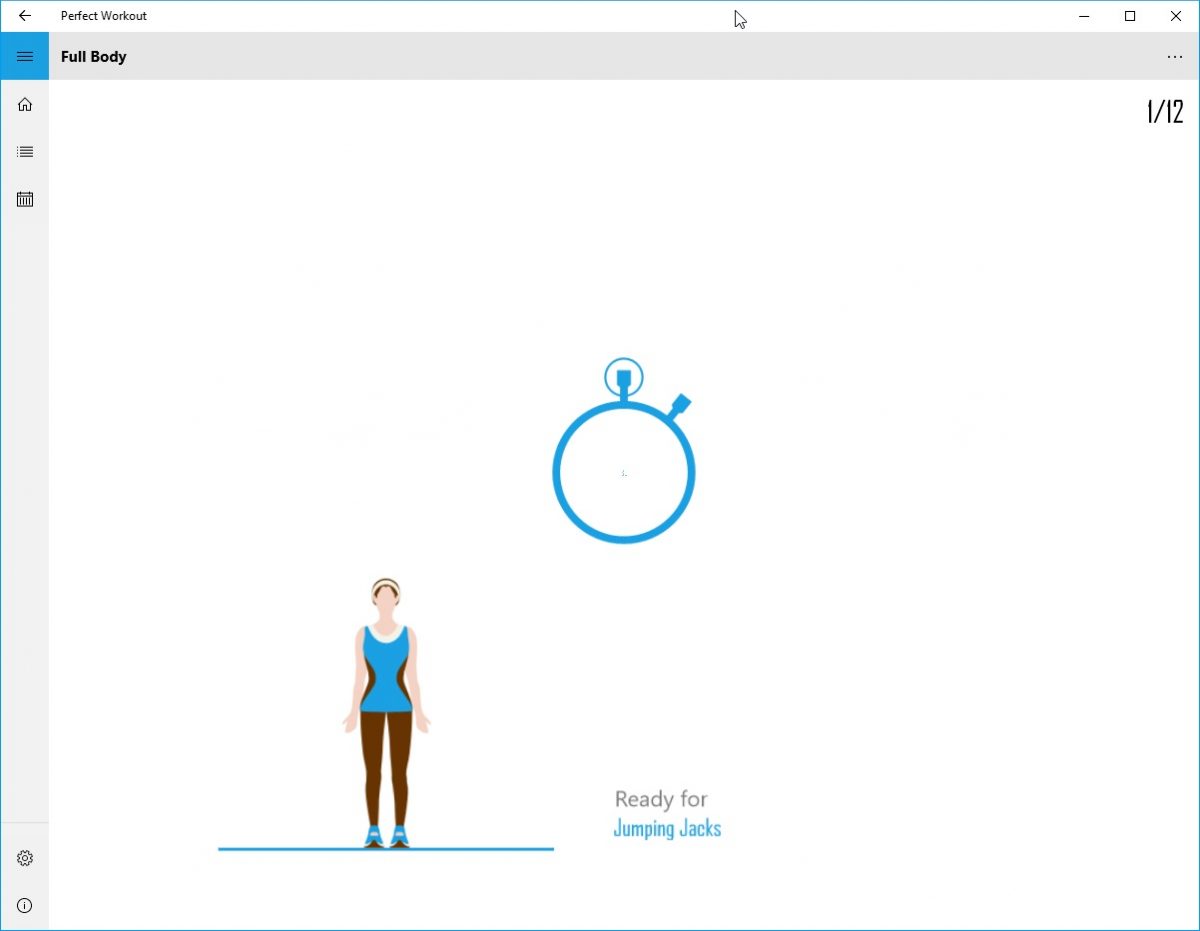Open the workout calendar icon
Screen dimensions: 1200x931
[24, 199]
